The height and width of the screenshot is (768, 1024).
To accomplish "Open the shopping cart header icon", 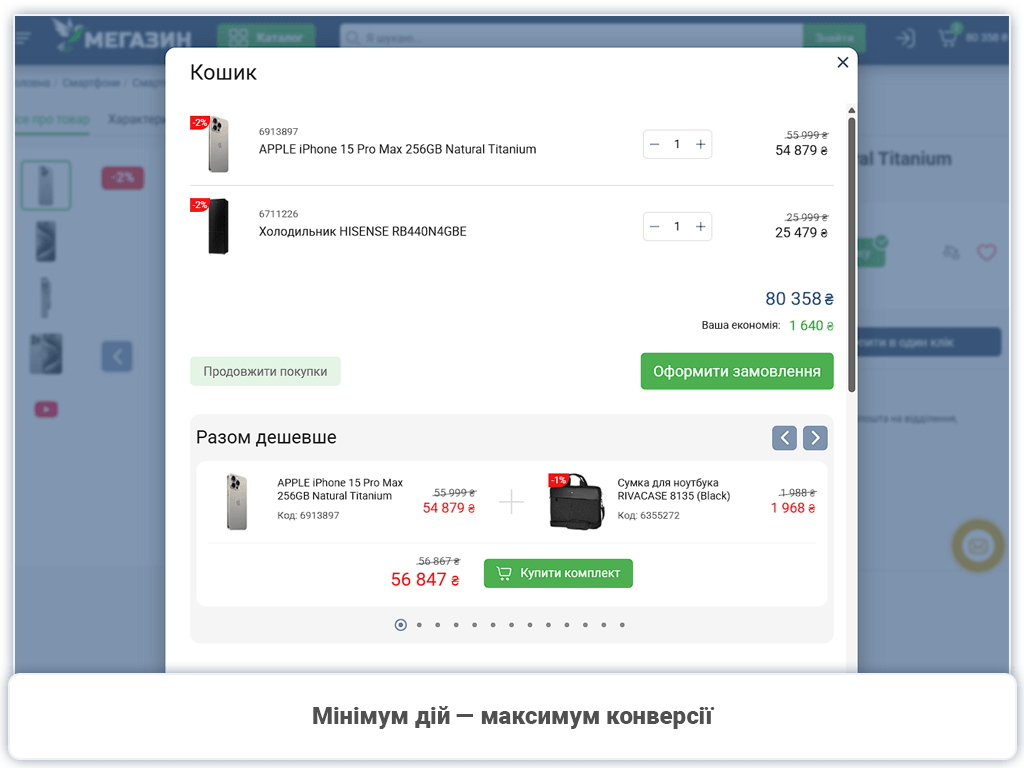I will pyautogui.click(x=948, y=37).
